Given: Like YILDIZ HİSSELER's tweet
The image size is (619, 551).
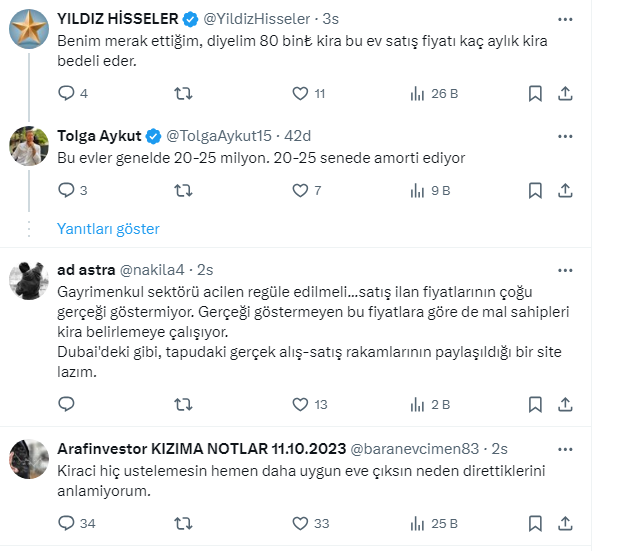Looking at the screenshot, I should tap(300, 93).
